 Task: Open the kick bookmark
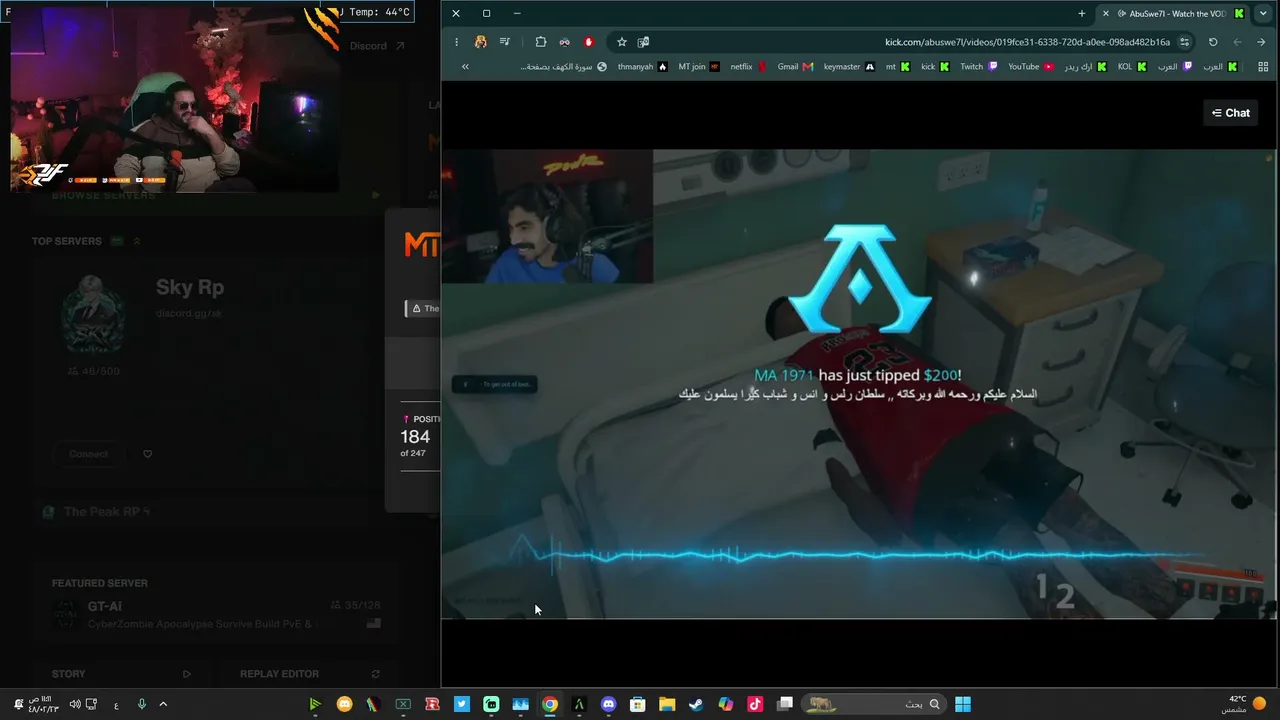(x=935, y=67)
